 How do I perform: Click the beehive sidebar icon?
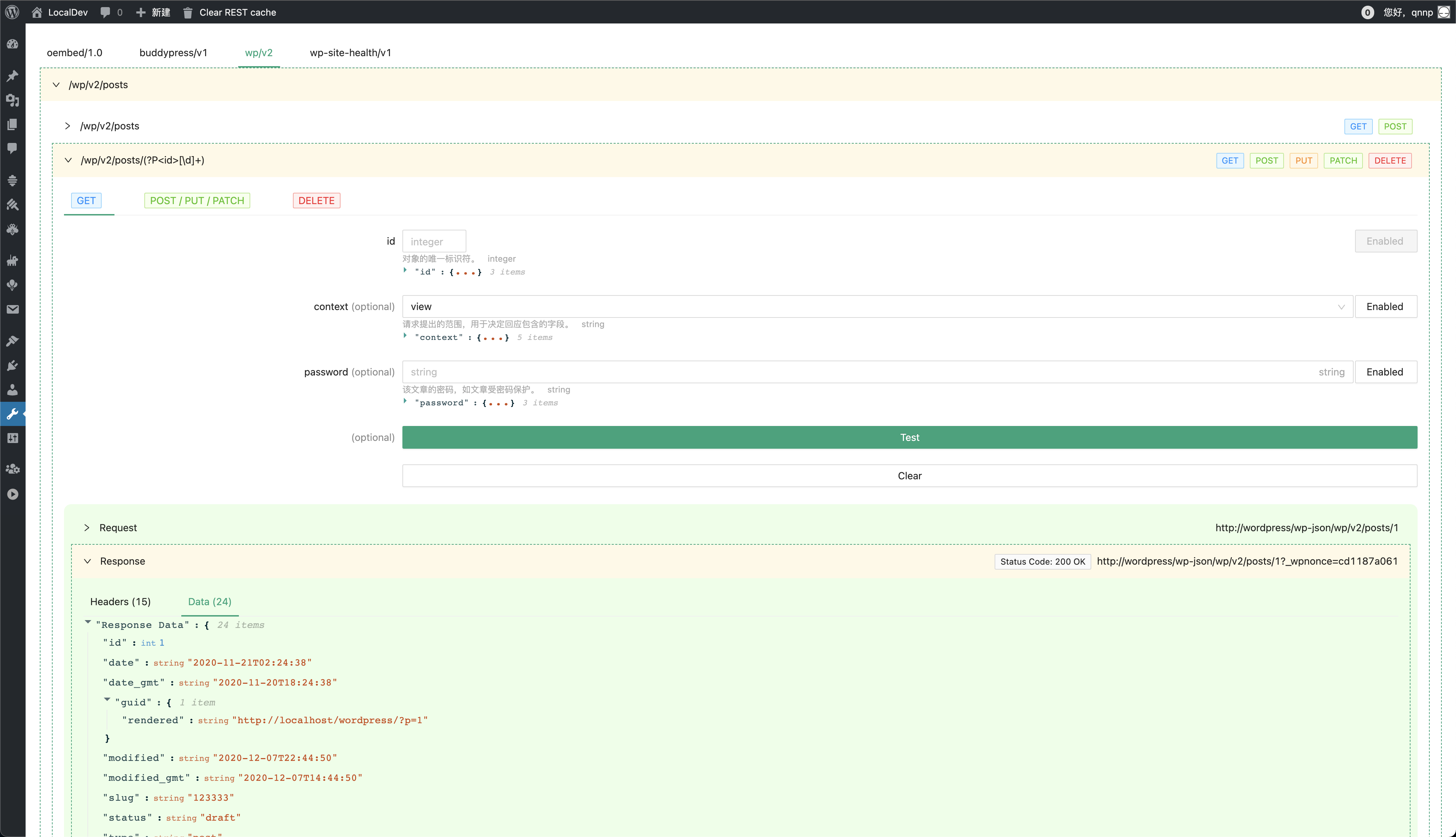(12, 180)
